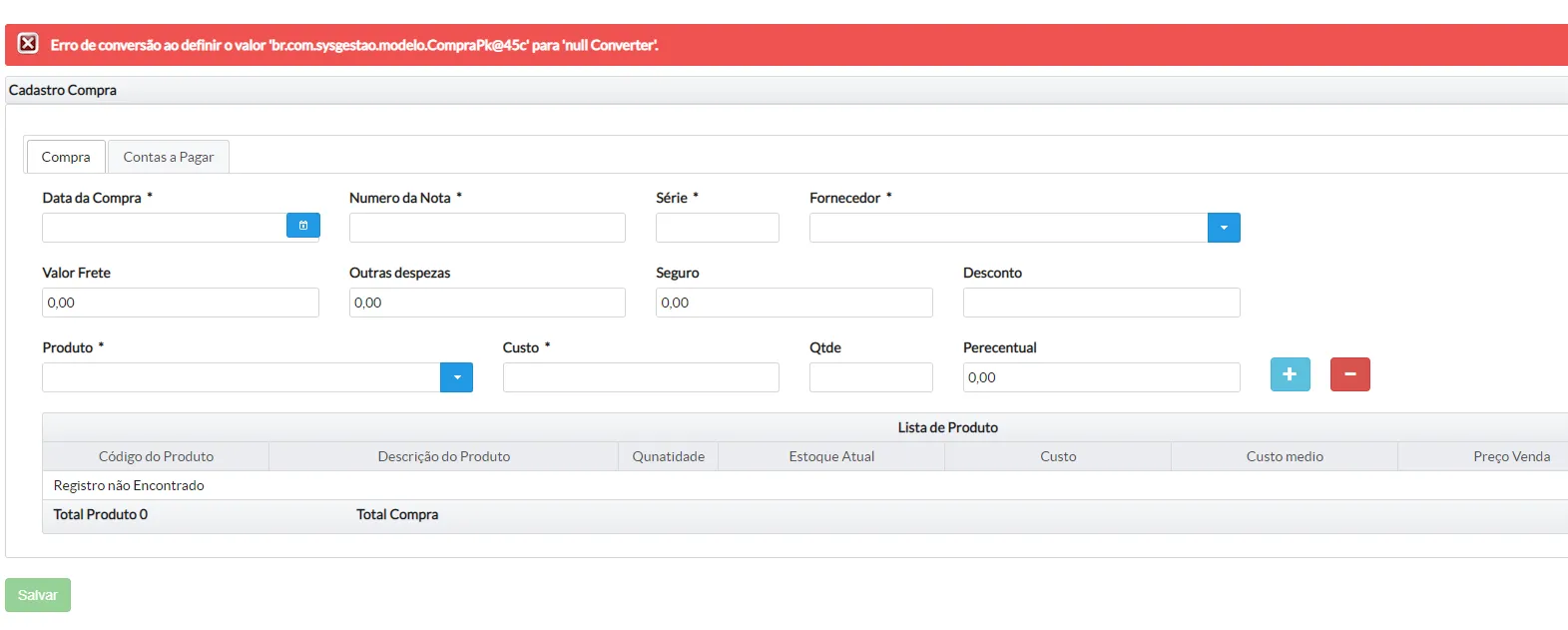Focus the Série text field
Image resolution: width=1568 pixels, height=630 pixels.
point(717,228)
